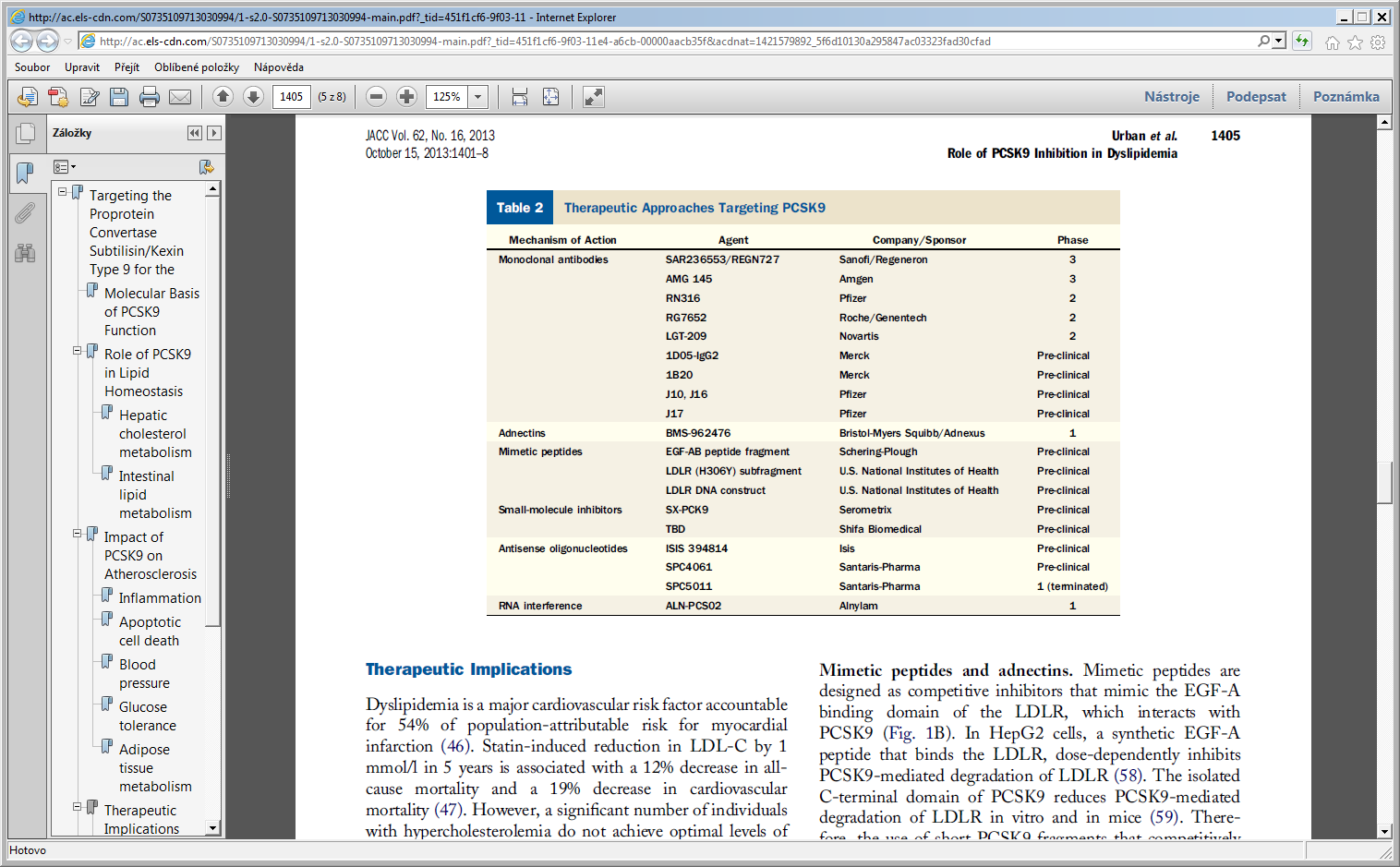
Task: Jump to 'Glucose tolerance' bookmark
Action: (x=147, y=716)
